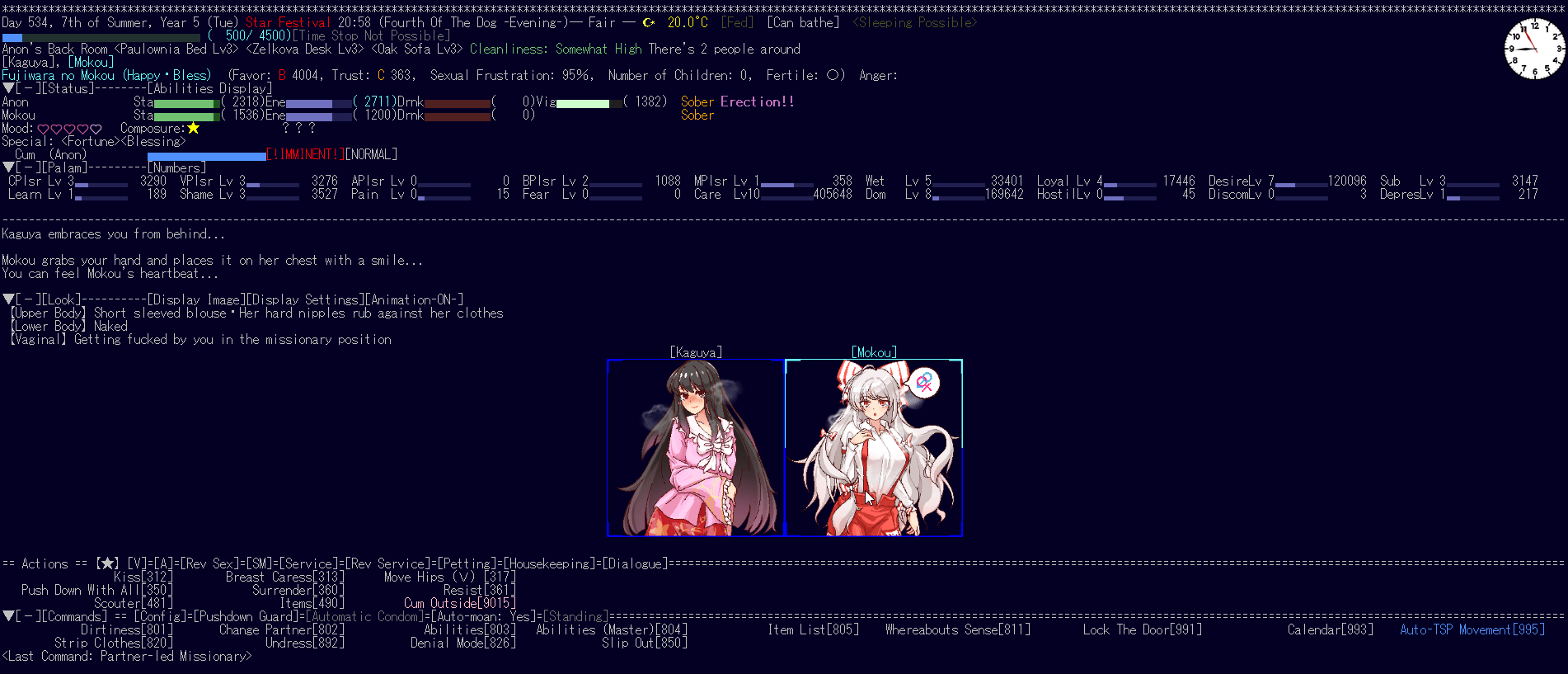Toggle the Abilities Display option
Viewport: 1568px width, 674px height.
coord(209,88)
